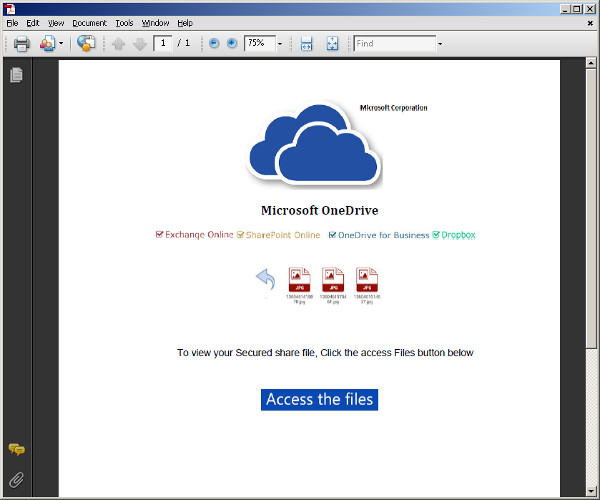Screen dimensions: 600x500
Task: Toggle the Exchange Online checkbox
Action: coord(160,235)
